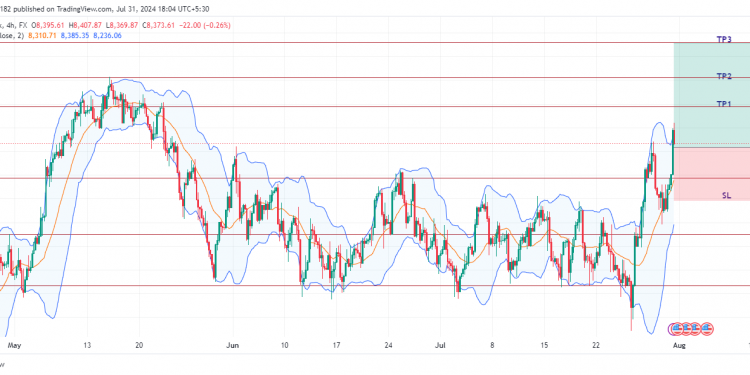Screen dimensions: 750x375
Task: Click the low price value 8,369.87
Action: coord(125,25)
